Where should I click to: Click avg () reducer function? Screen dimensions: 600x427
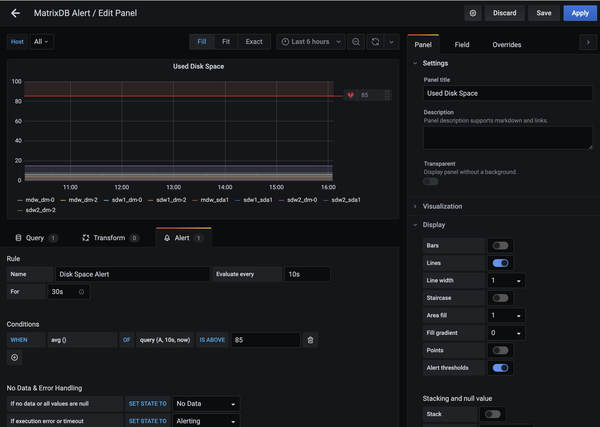point(82,340)
